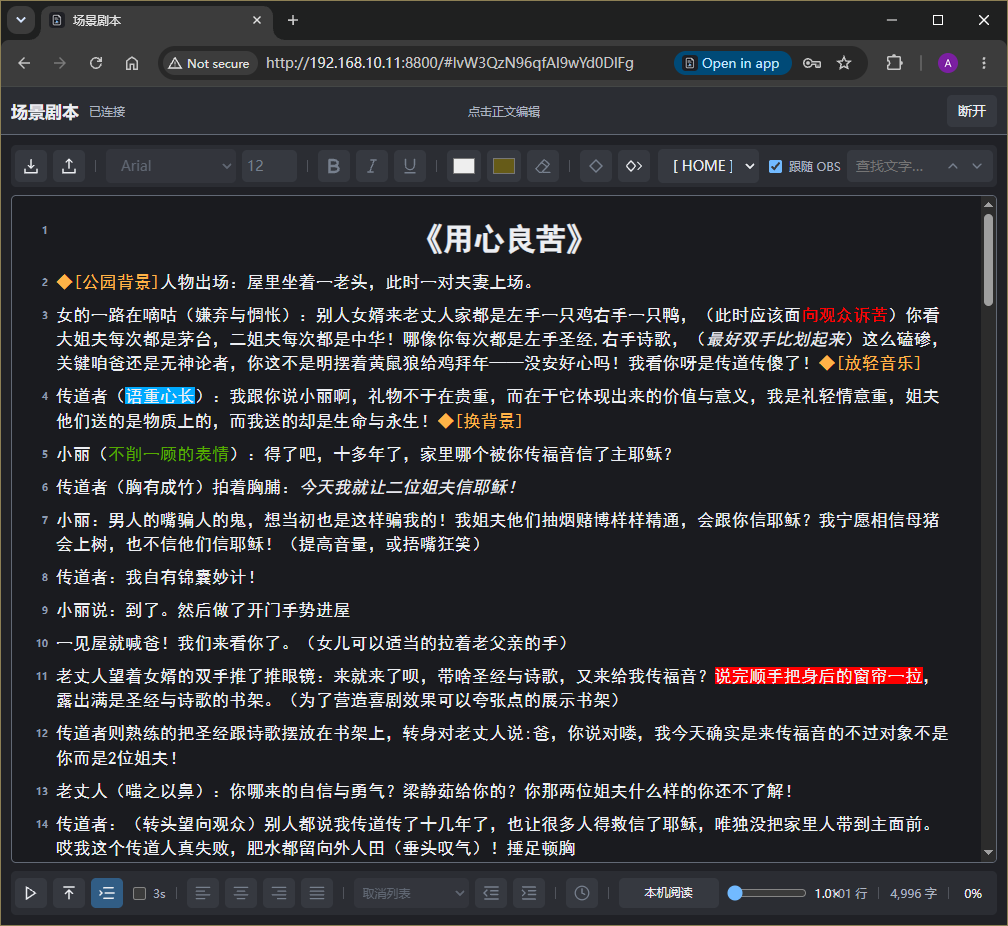
Task: Click the diamond-with-arrow marker icon
Action: tap(634, 167)
